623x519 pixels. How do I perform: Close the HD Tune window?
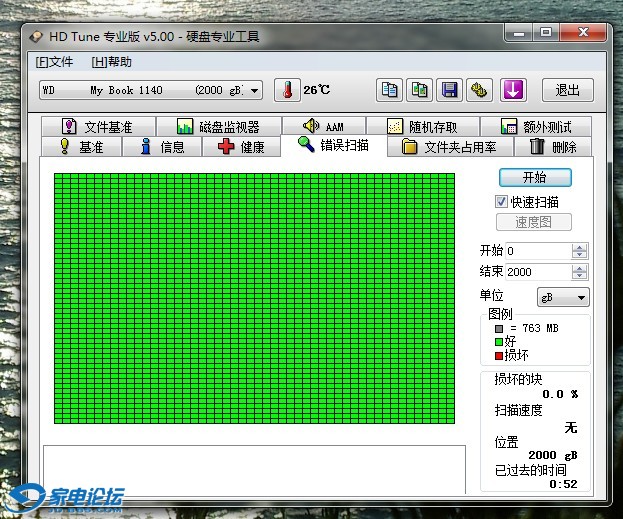583,33
